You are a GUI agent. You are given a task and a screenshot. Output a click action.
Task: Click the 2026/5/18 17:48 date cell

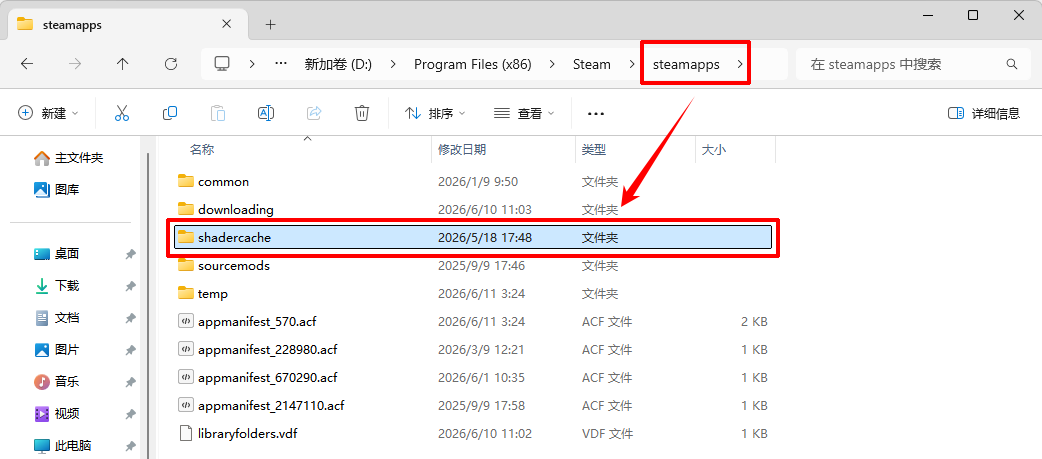[x=484, y=237]
